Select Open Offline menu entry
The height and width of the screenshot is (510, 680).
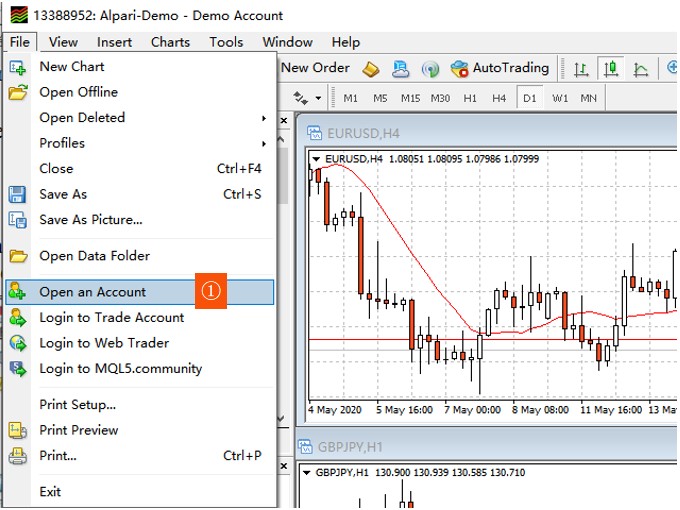click(140, 92)
